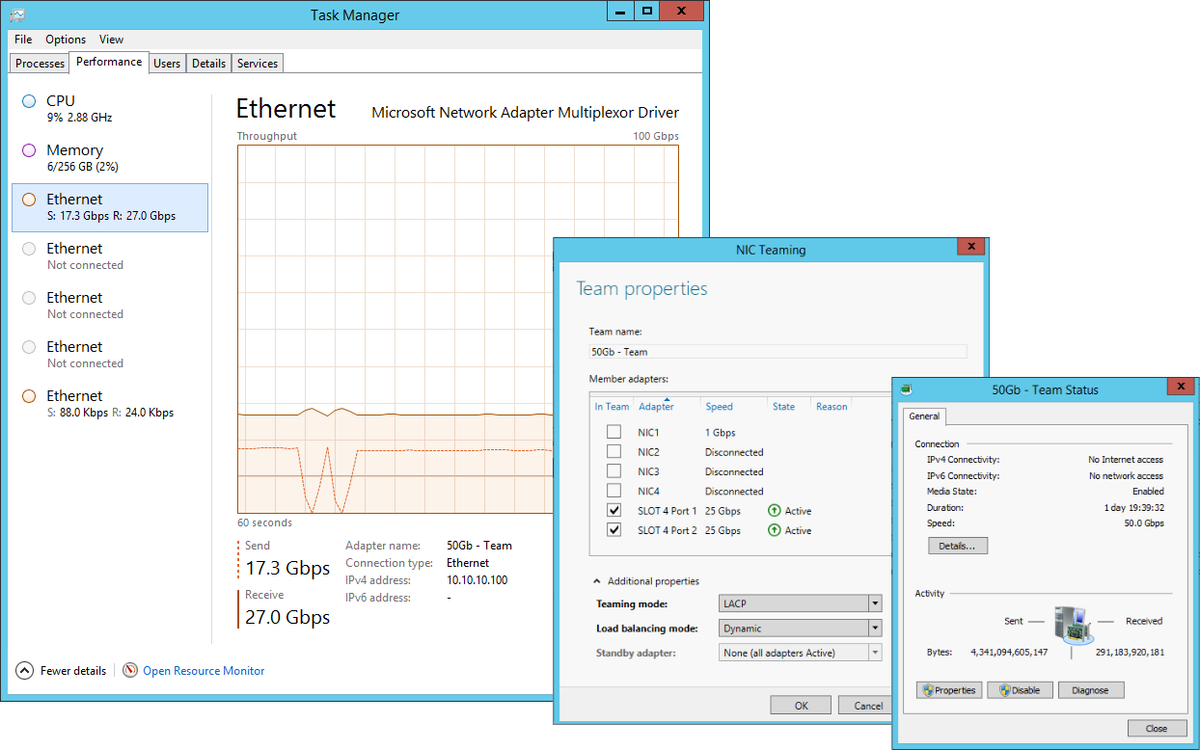Open Resource Monitor via the link

(203, 670)
